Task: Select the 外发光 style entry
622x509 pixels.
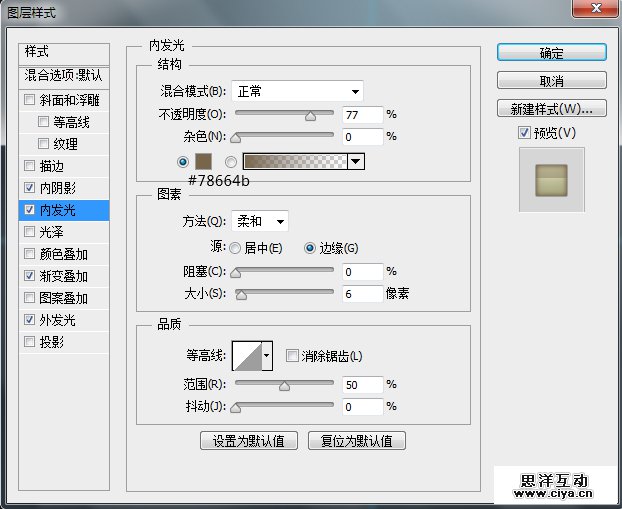Action: pyautogui.click(x=57, y=320)
